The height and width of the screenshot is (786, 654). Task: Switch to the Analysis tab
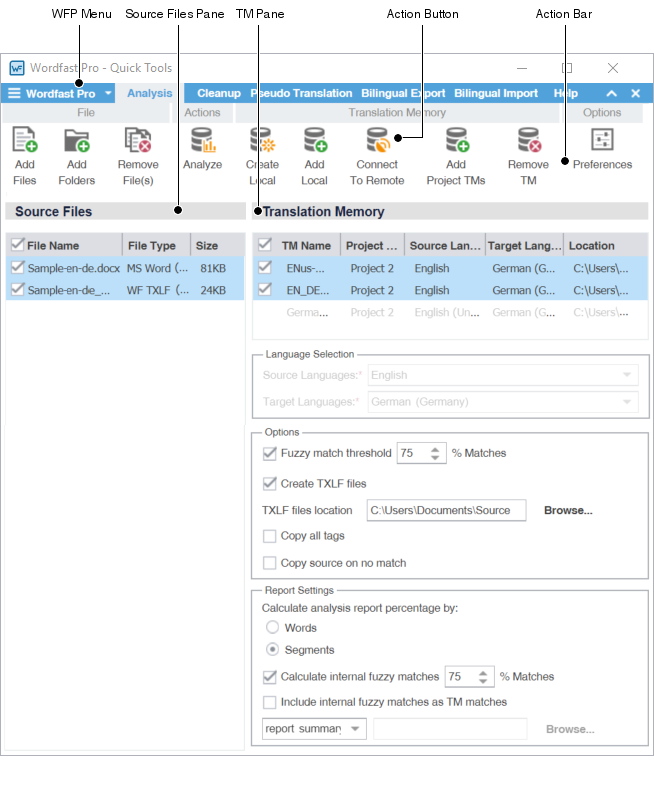[x=149, y=93]
